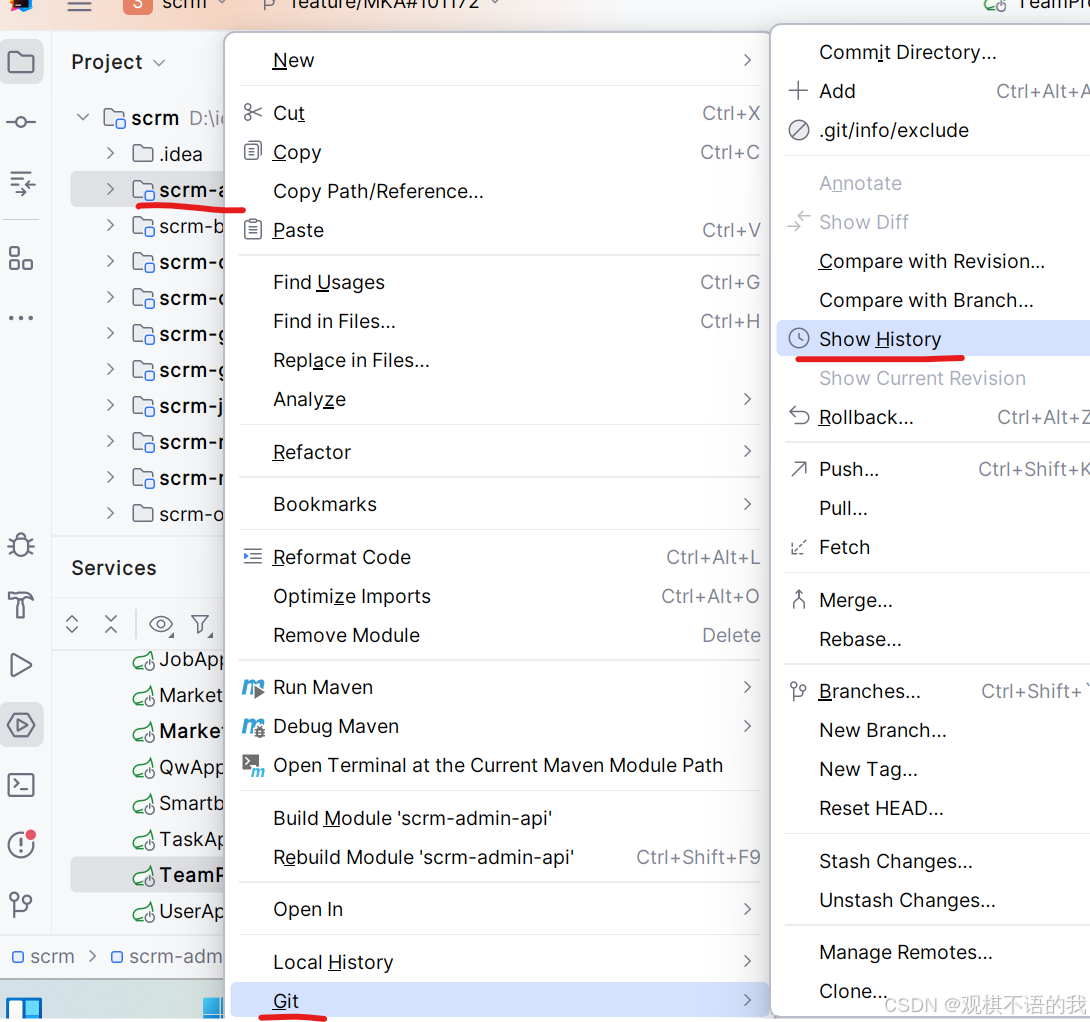Select the QwApp service entry

tap(177, 767)
